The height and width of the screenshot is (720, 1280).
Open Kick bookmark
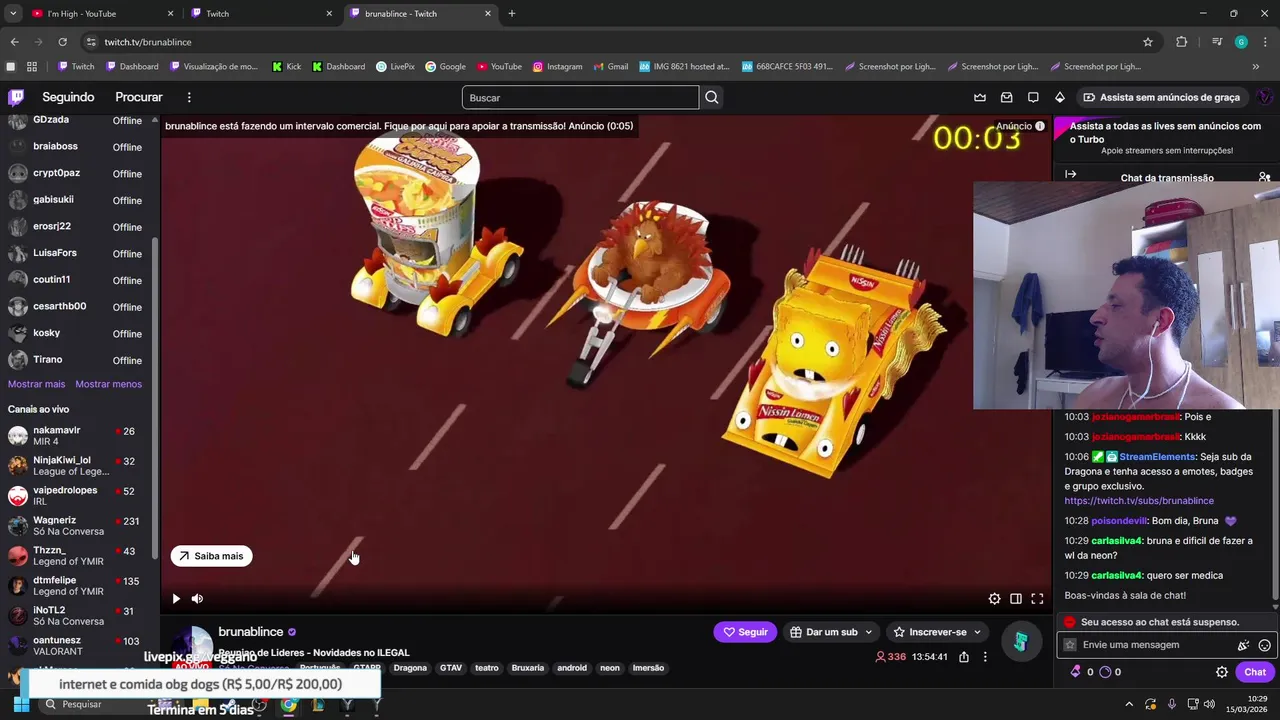[x=285, y=67]
